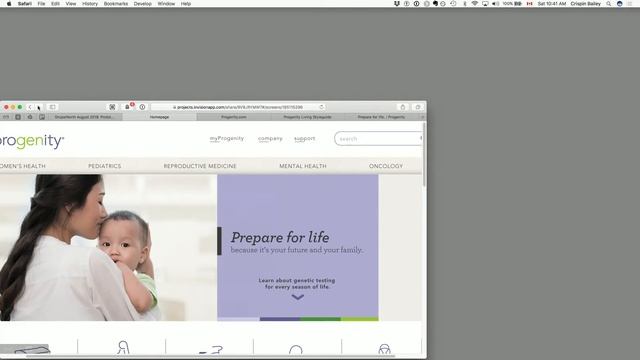Screen dimensions: 640x360
Task: Click the company link
Action: 270,139
